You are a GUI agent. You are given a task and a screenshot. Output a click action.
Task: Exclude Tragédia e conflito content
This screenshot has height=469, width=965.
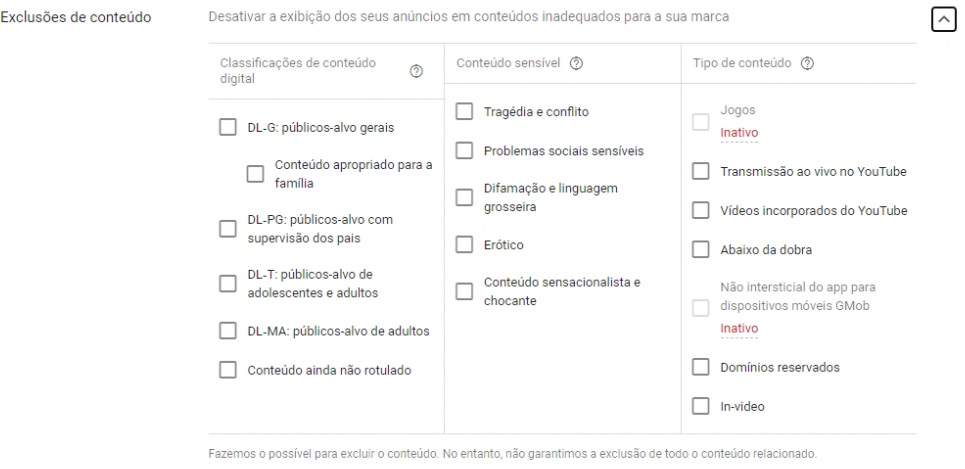[x=464, y=112]
